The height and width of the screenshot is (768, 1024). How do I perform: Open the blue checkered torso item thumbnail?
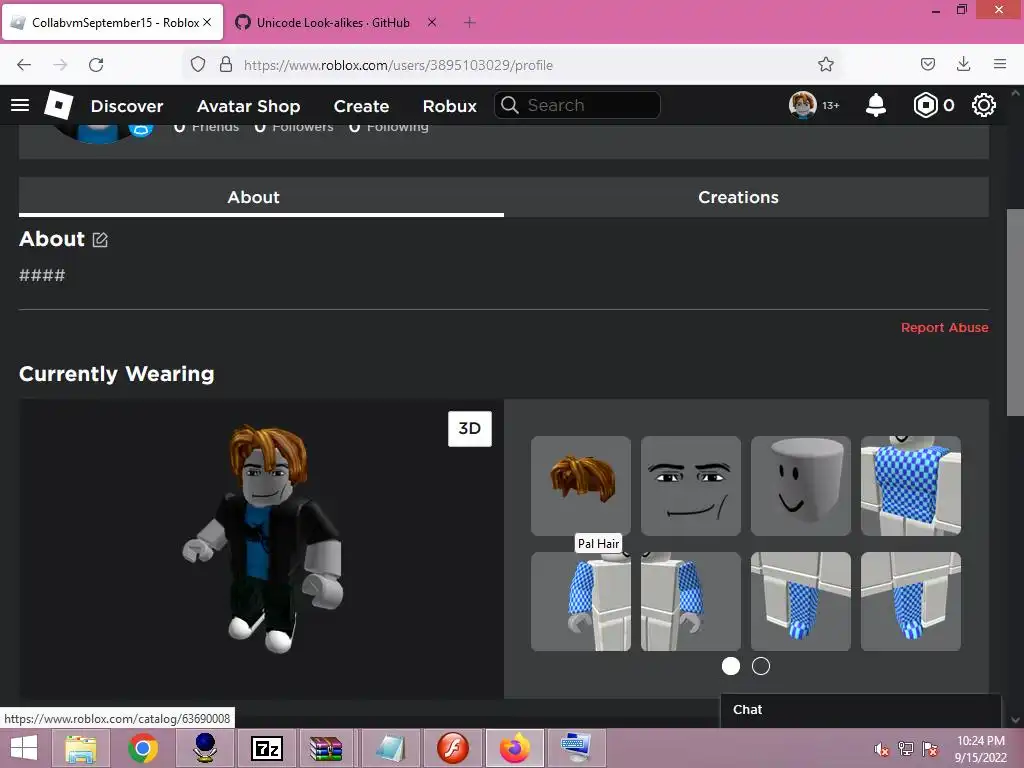(910, 486)
